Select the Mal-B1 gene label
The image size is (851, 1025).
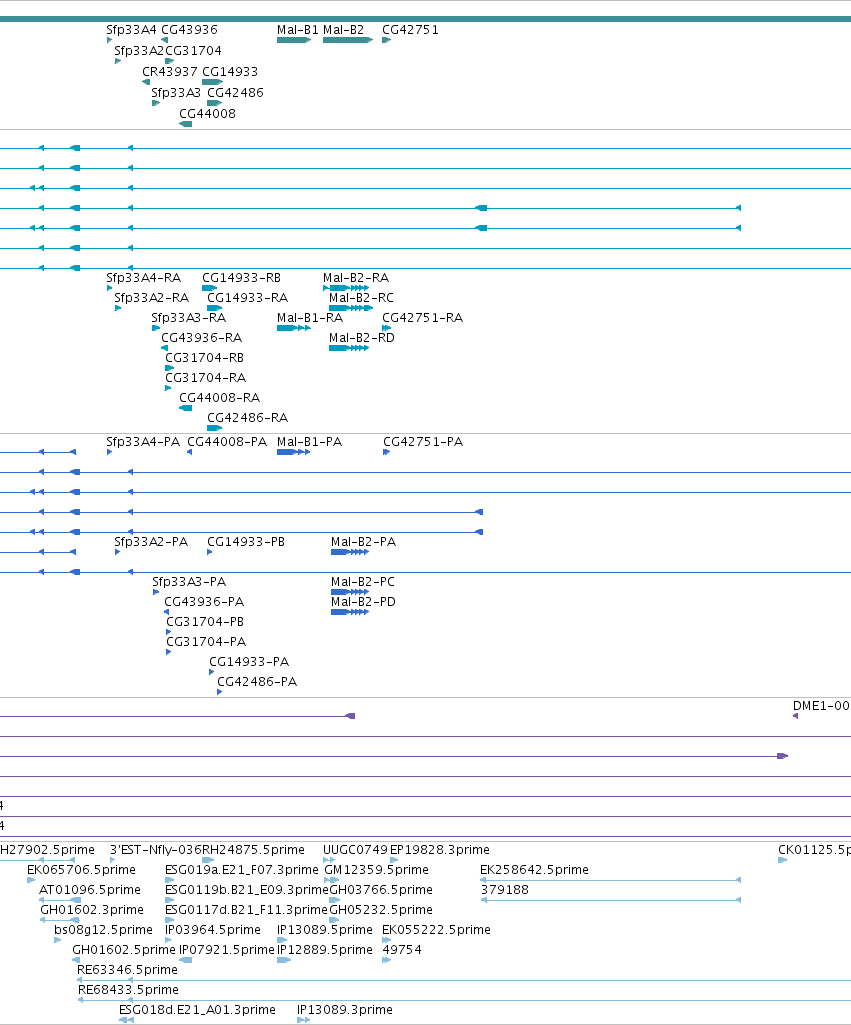coord(297,30)
